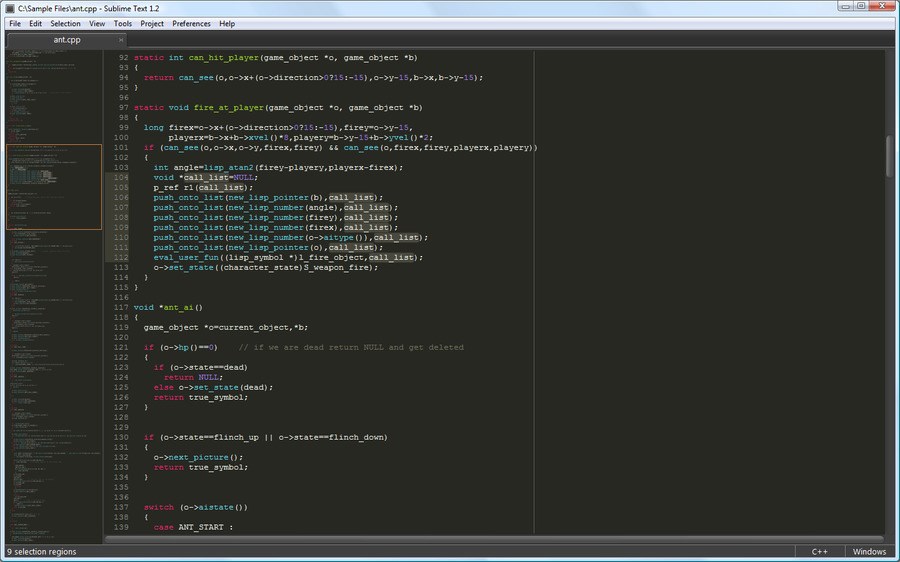Open the Help menu
The width and height of the screenshot is (900, 562).
pos(227,24)
